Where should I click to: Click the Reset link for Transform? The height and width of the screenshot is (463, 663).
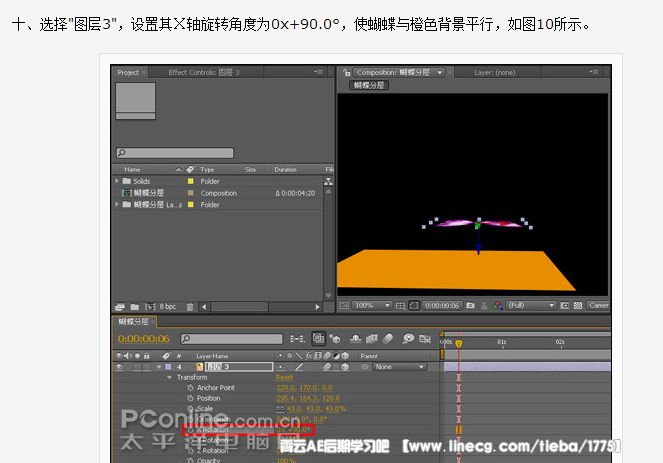pyautogui.click(x=284, y=377)
